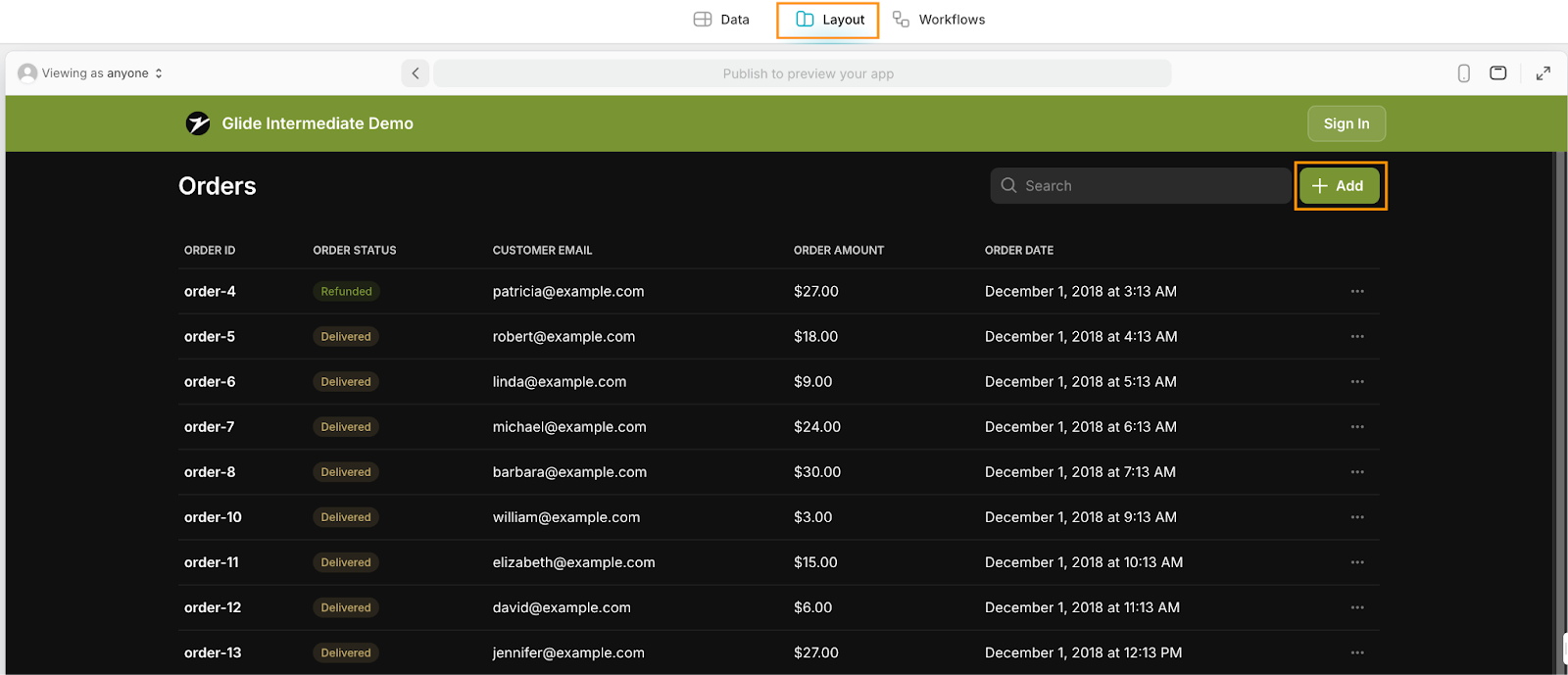Image resolution: width=1568 pixels, height=675 pixels.
Task: Click elizabeth@example.com email
Action: 573,562
